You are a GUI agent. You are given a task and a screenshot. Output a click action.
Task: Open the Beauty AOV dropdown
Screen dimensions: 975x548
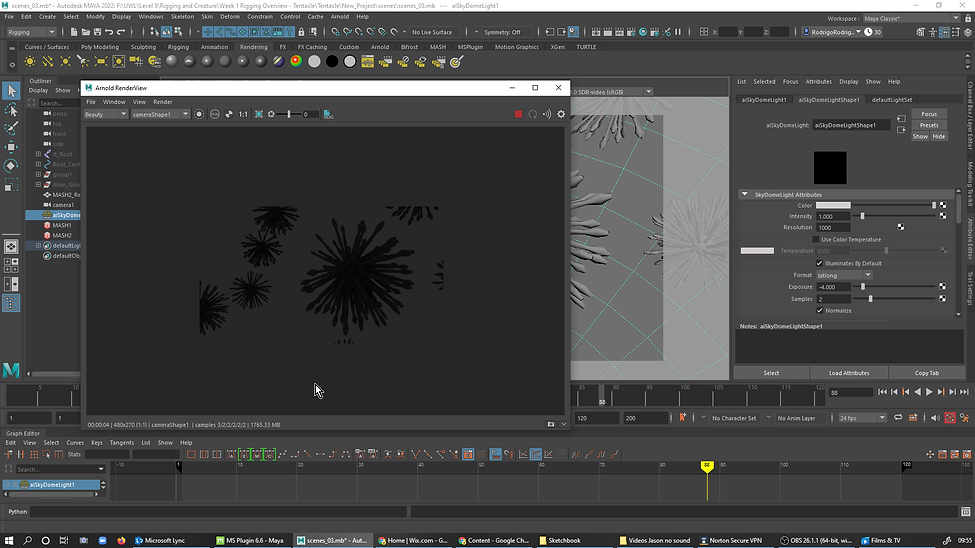click(x=105, y=114)
